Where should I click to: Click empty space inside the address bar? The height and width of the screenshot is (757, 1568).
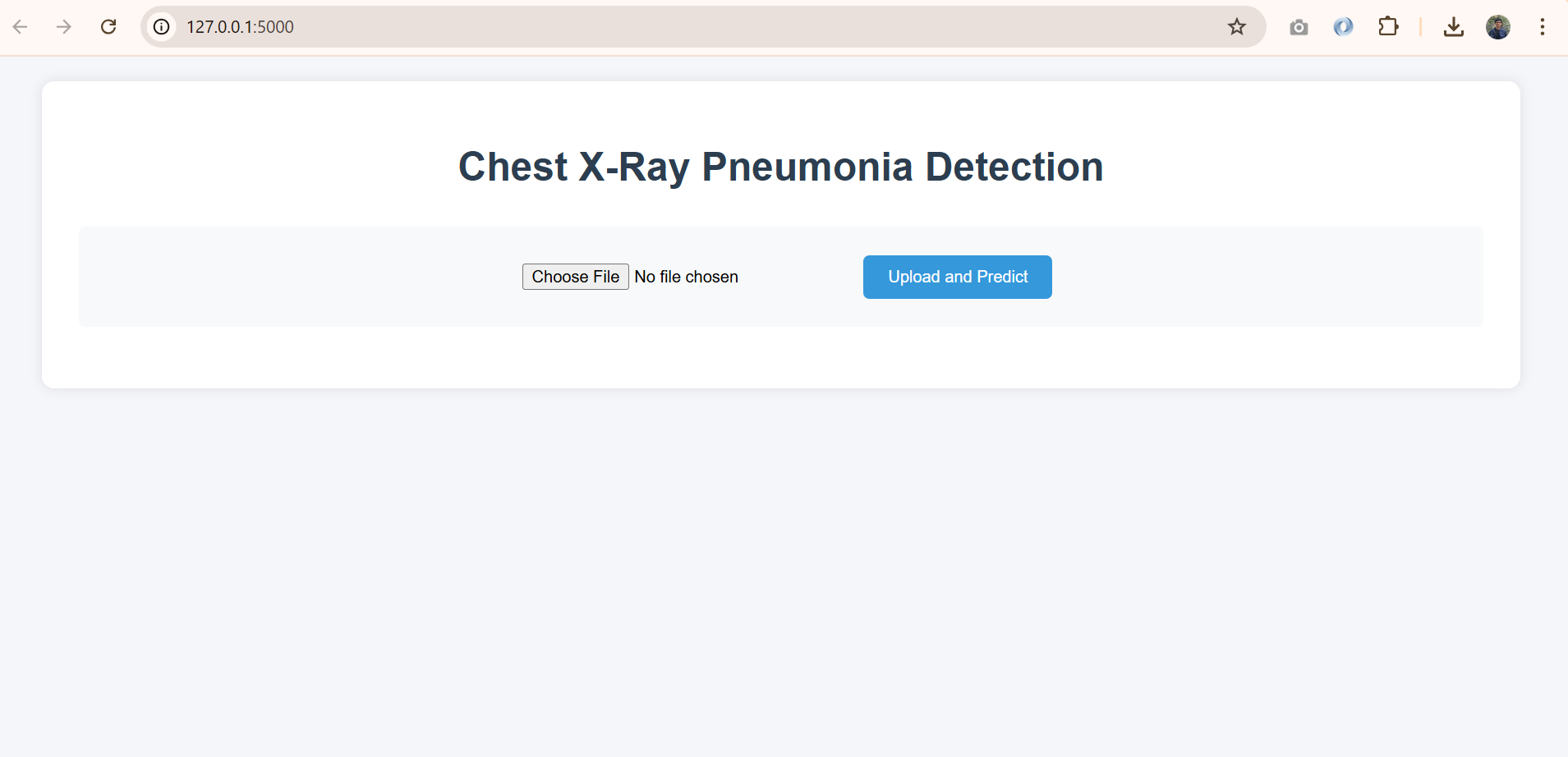click(x=739, y=27)
